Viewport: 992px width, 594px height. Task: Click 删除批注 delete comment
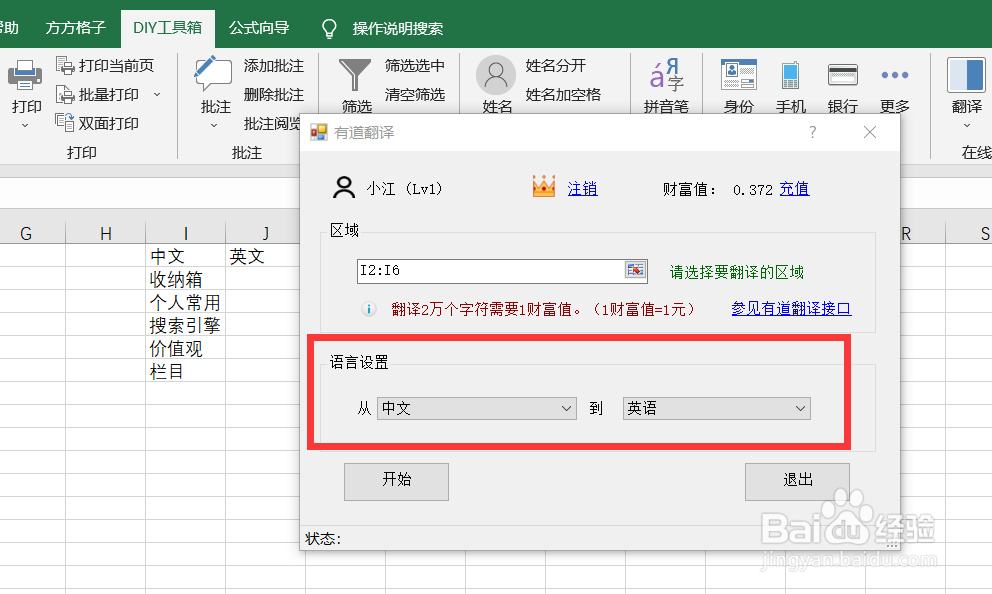pyautogui.click(x=273, y=95)
